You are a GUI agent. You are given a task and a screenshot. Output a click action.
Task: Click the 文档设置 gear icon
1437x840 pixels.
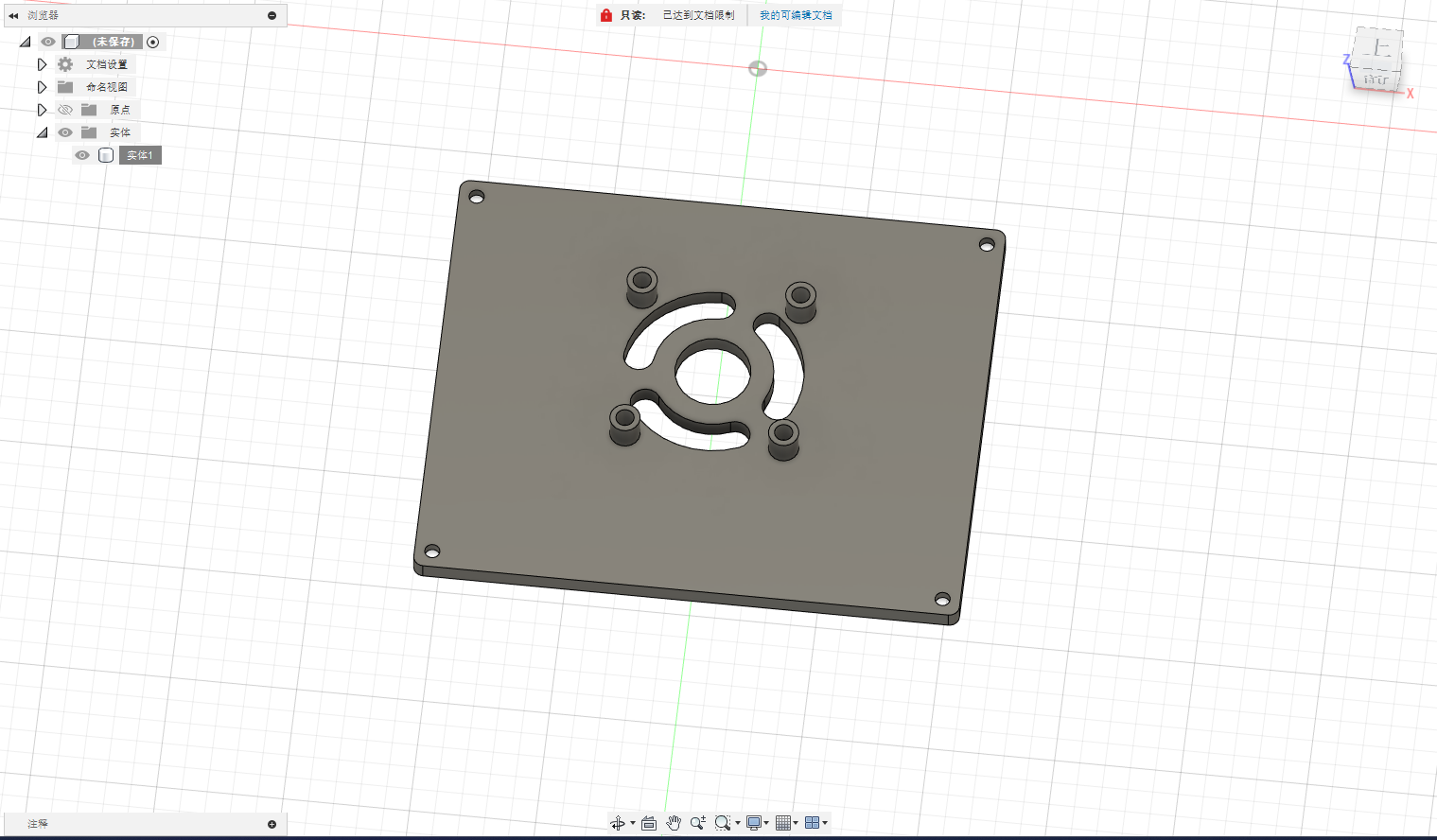tap(65, 64)
